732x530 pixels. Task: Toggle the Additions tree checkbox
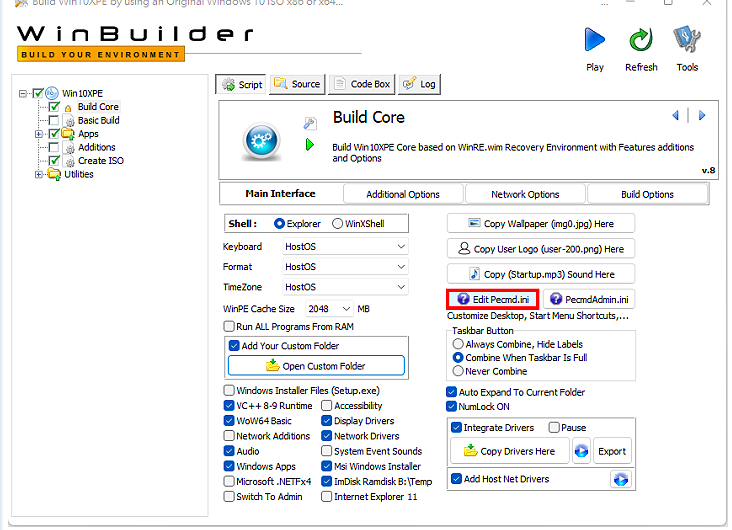click(54, 148)
